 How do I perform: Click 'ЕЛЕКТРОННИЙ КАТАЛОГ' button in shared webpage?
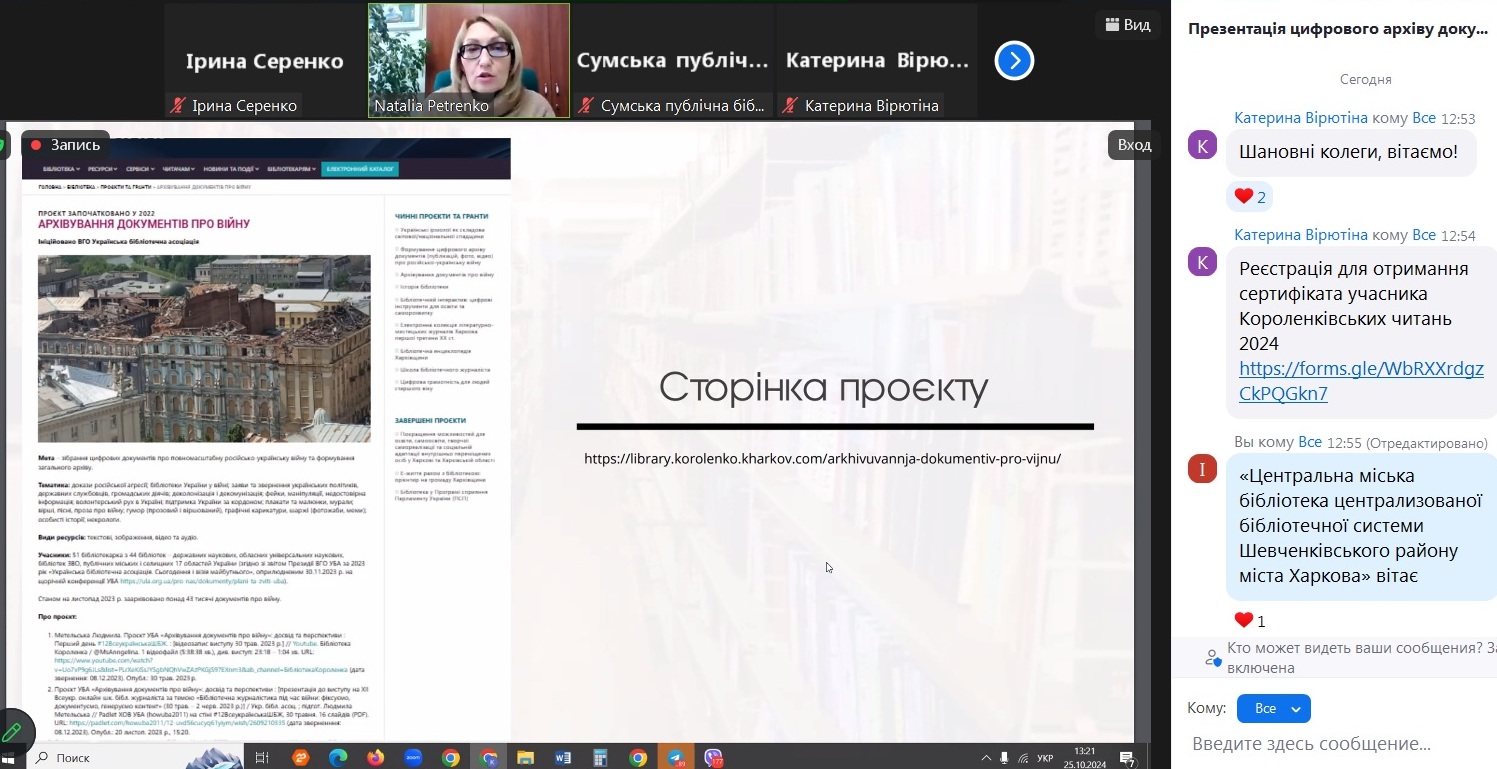(360, 169)
